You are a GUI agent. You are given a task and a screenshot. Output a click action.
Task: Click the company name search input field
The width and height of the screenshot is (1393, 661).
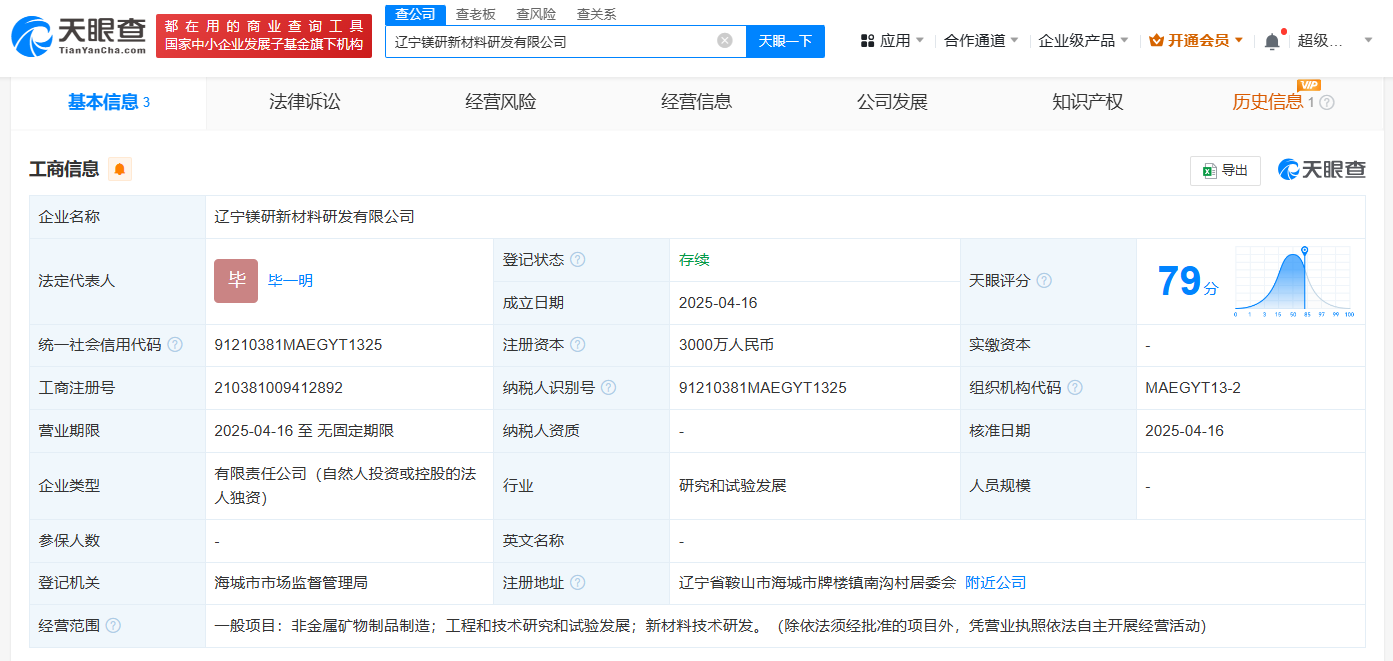(x=550, y=42)
